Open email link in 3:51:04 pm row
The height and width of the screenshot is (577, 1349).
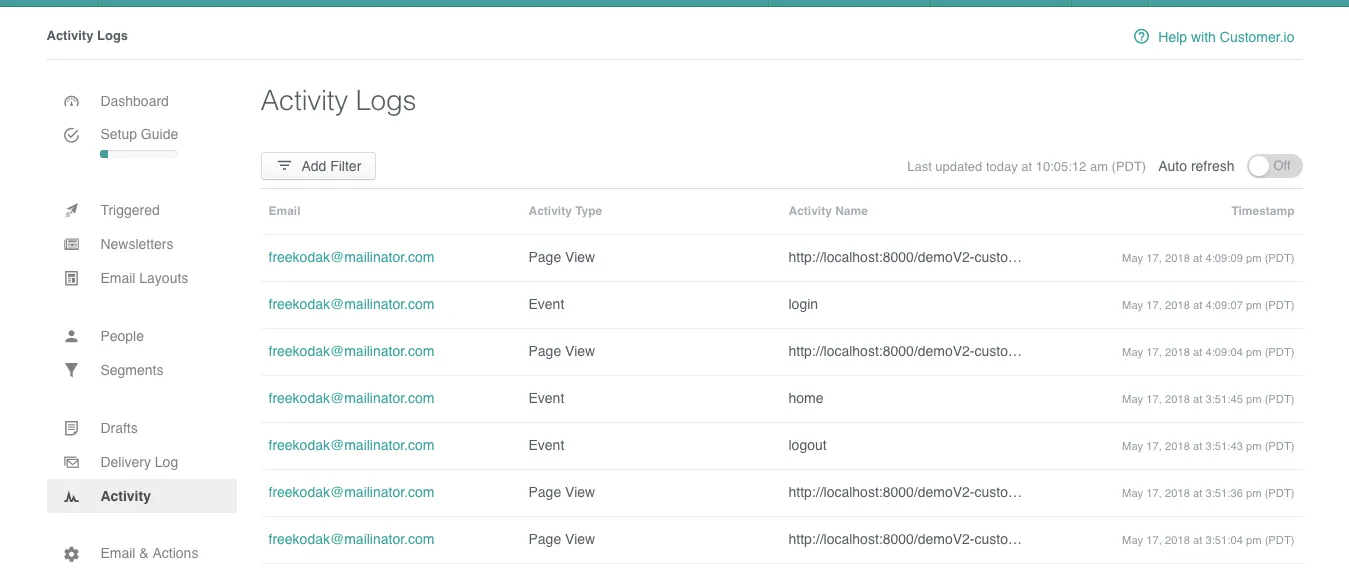(351, 540)
